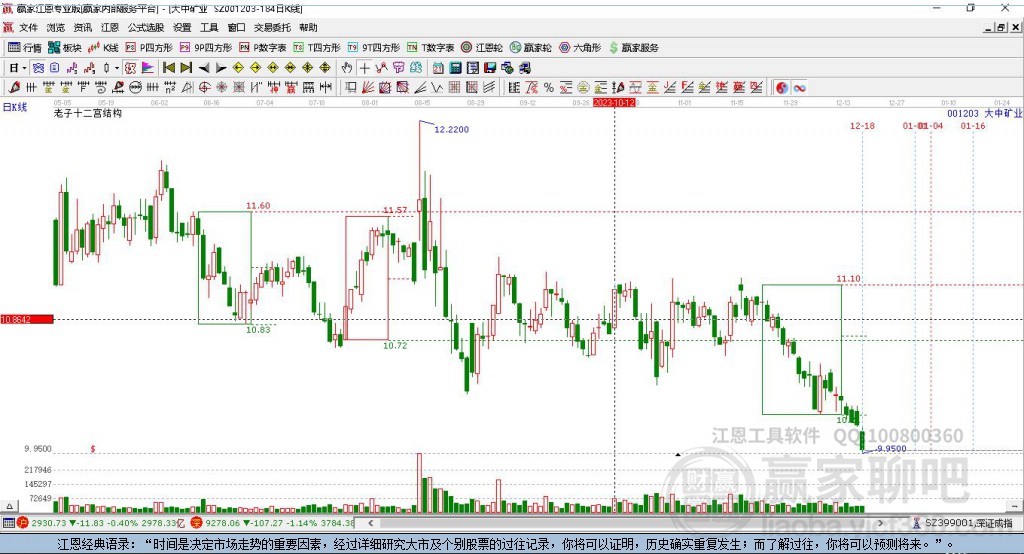The image size is (1024, 554).
Task: Open the T四方形 tool
Action: [x=317, y=48]
